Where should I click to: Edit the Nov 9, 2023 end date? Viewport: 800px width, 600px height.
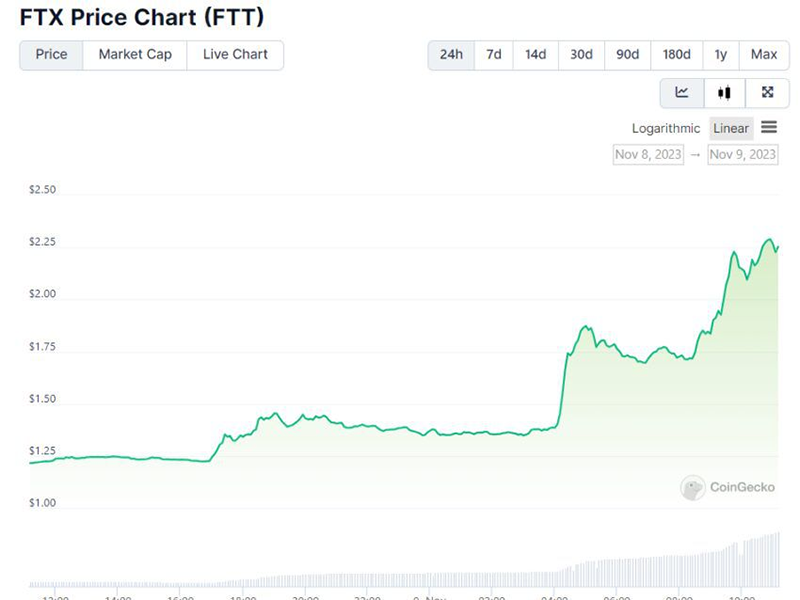743,155
